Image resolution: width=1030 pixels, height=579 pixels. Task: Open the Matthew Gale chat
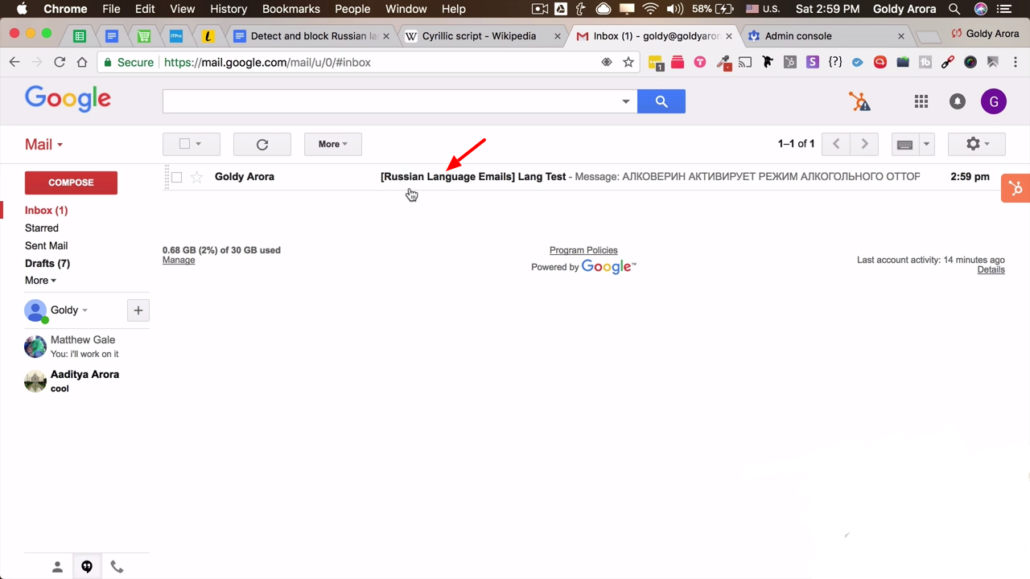[86, 346]
